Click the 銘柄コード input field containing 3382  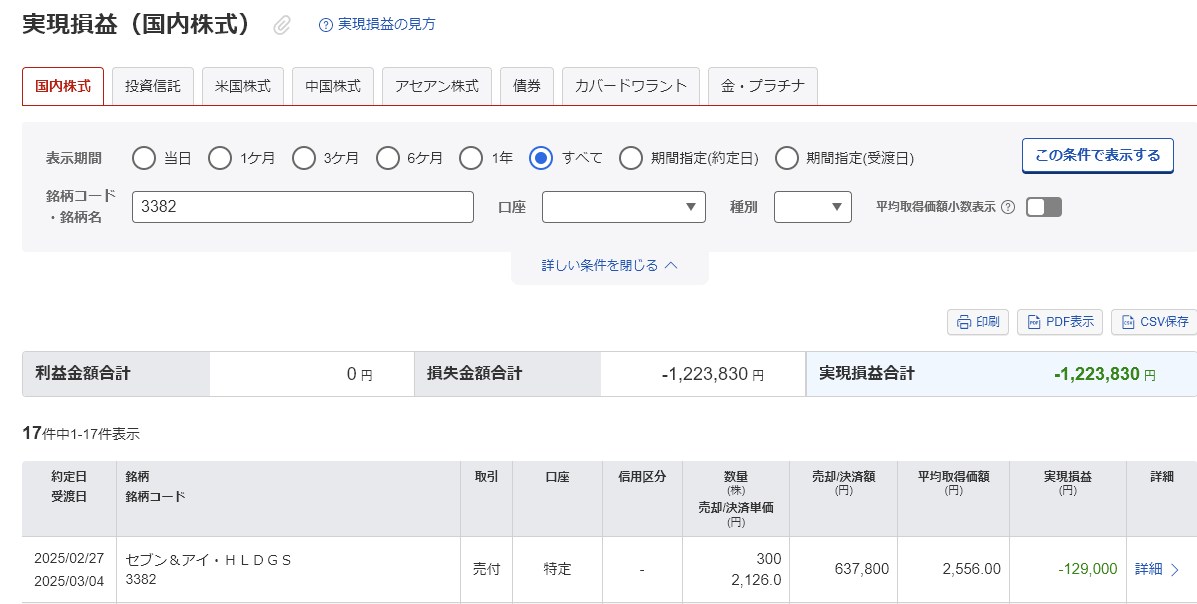(x=302, y=207)
